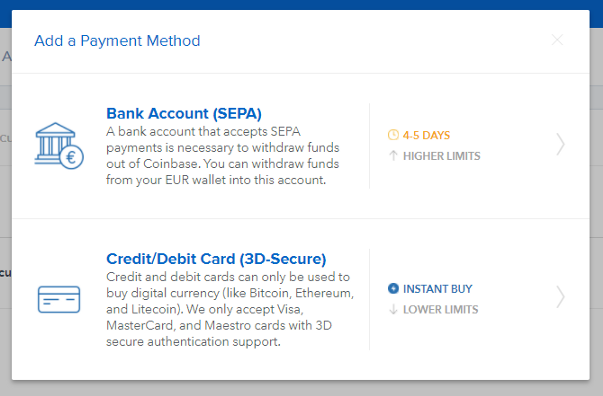Open Bank Account option via right chevron
The image size is (603, 396).
click(560, 144)
